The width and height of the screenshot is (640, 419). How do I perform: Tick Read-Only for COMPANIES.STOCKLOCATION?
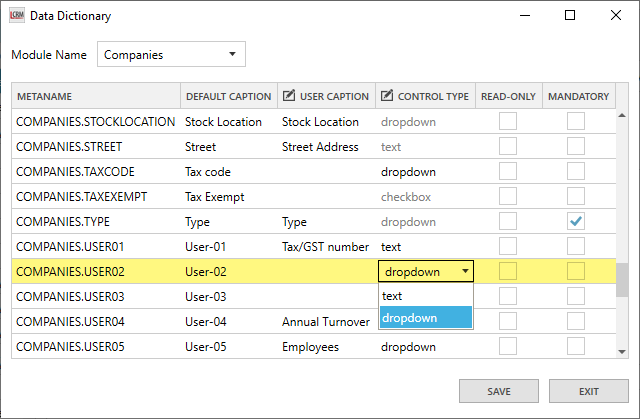[x=508, y=121]
